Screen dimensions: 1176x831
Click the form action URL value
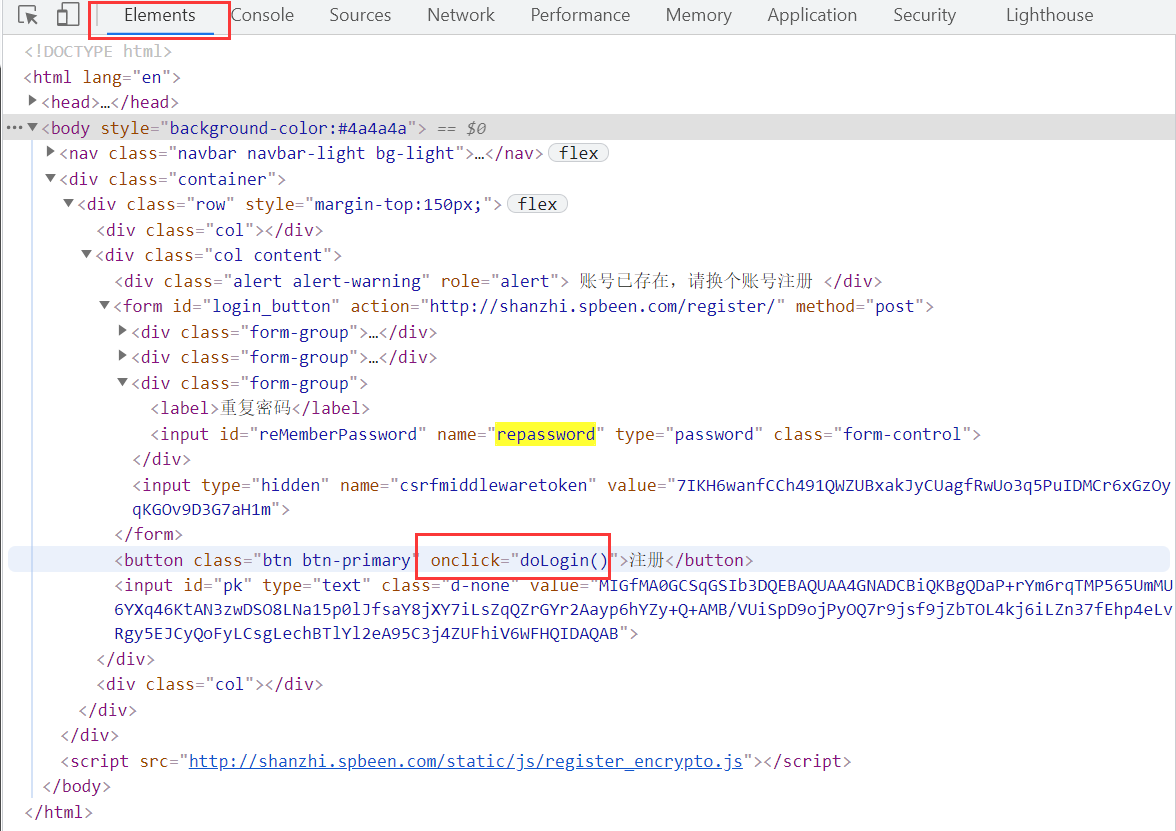(603, 306)
